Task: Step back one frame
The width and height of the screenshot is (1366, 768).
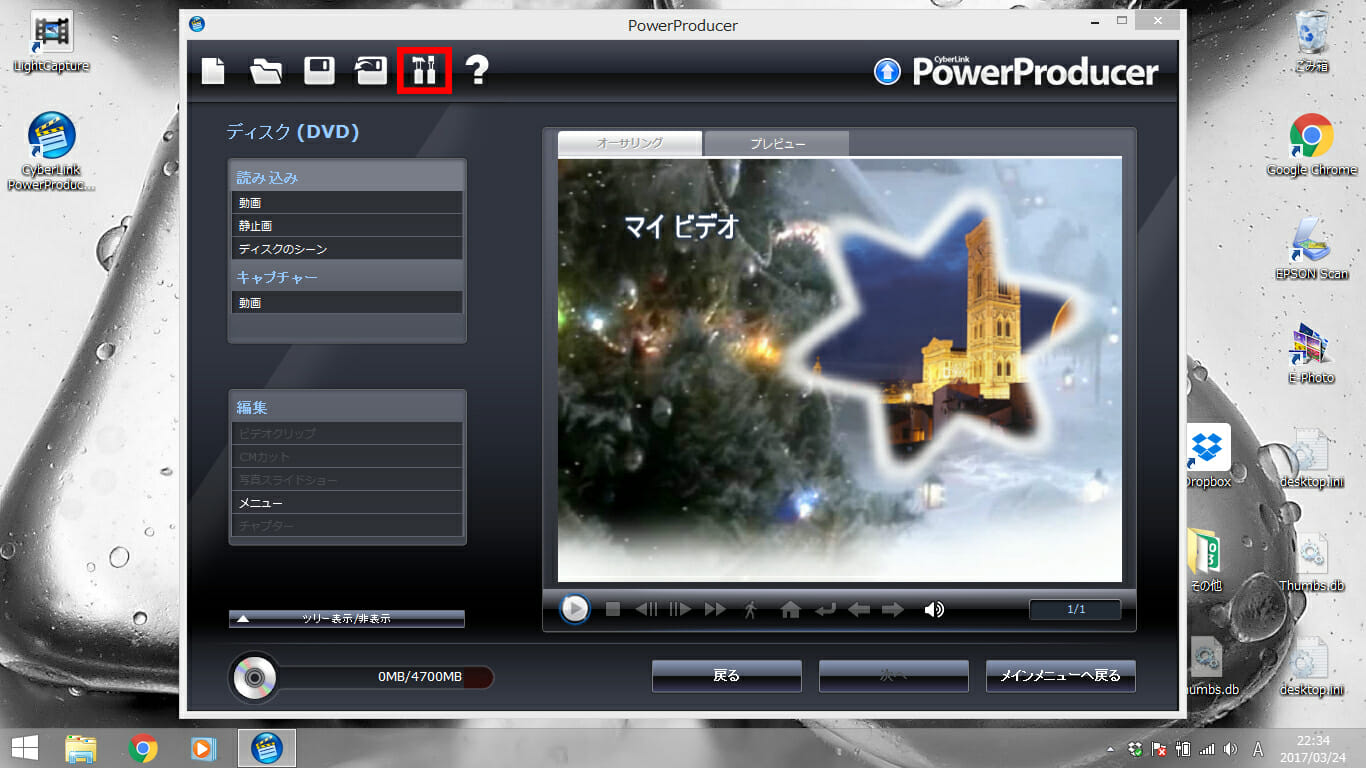Action: [647, 609]
